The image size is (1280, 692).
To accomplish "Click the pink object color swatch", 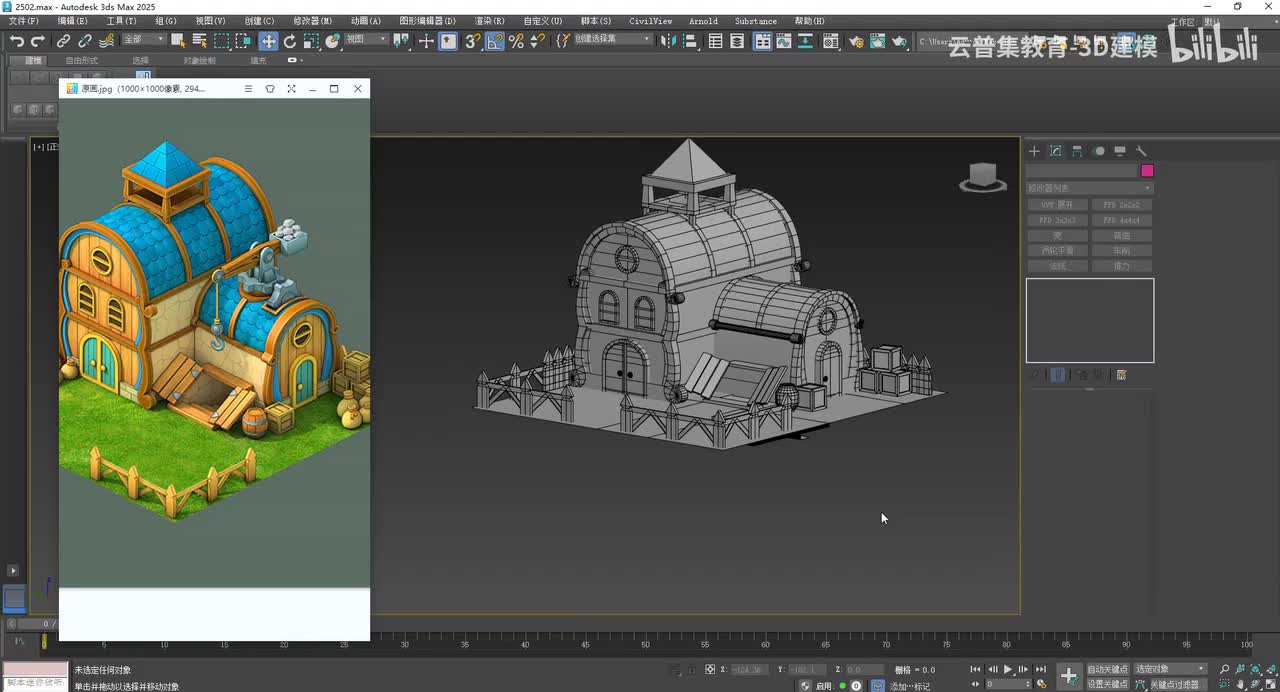I will [x=1147, y=171].
